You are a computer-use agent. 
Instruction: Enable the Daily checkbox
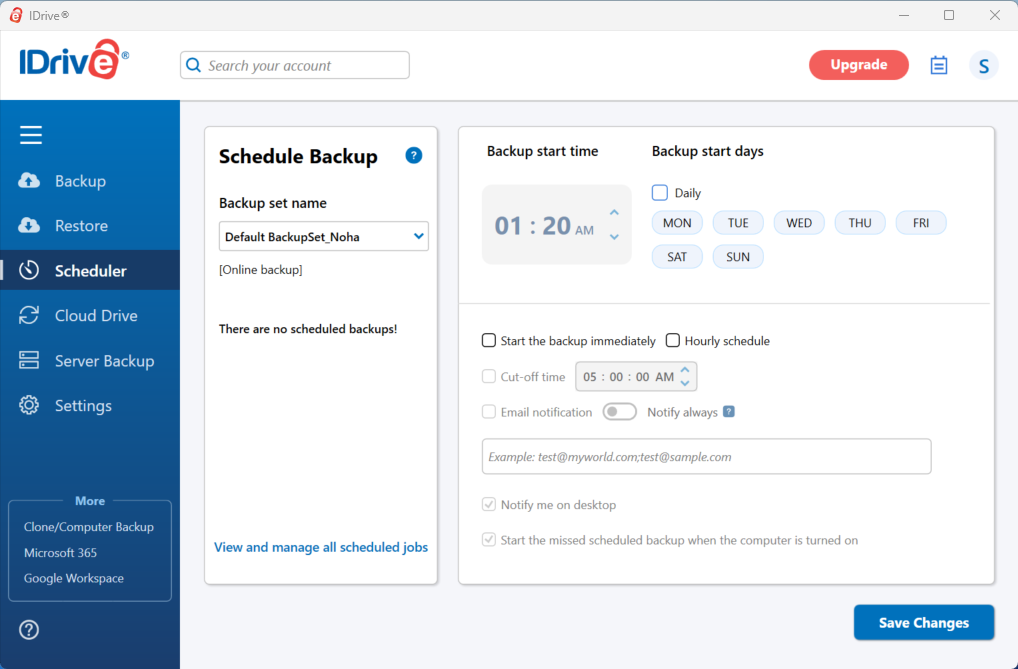coord(660,193)
